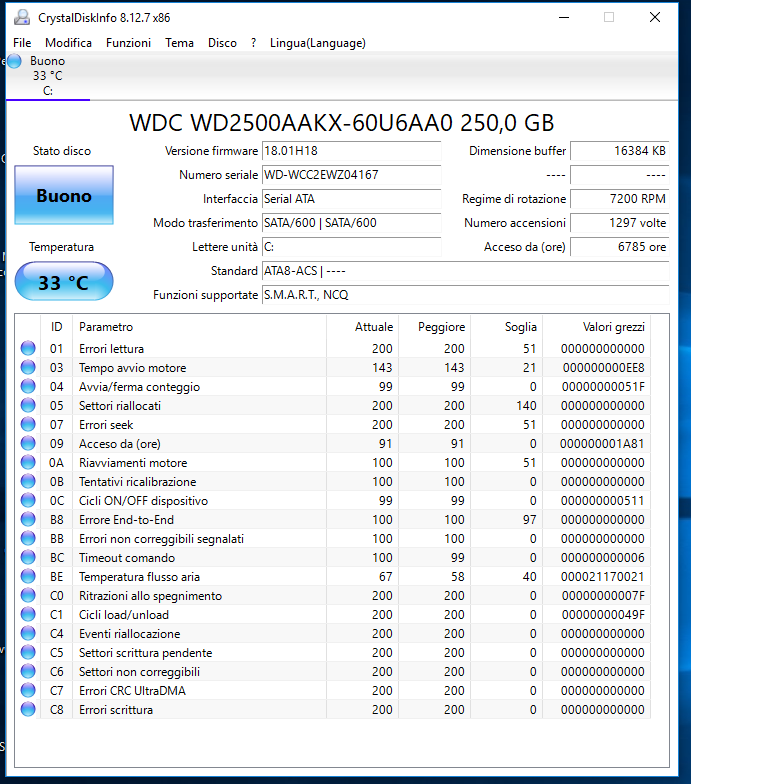This screenshot has width=768, height=784.
Task: Click the Settori riallocati threshold value 140
Action: [526, 406]
